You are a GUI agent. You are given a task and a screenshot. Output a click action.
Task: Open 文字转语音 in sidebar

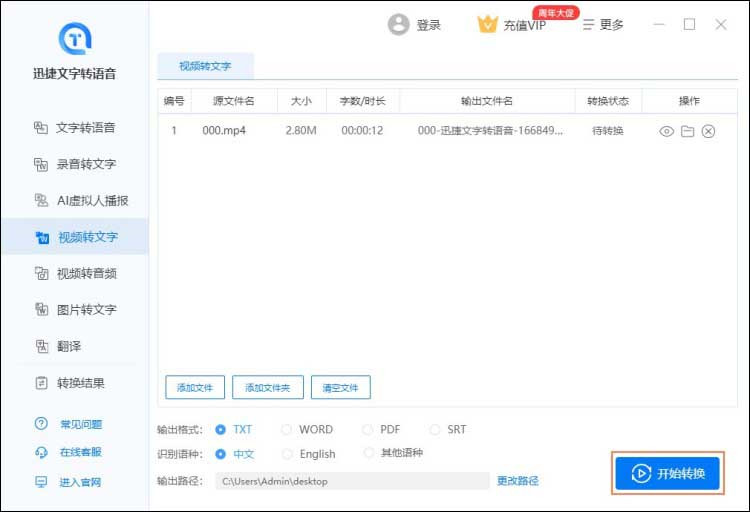(x=75, y=128)
